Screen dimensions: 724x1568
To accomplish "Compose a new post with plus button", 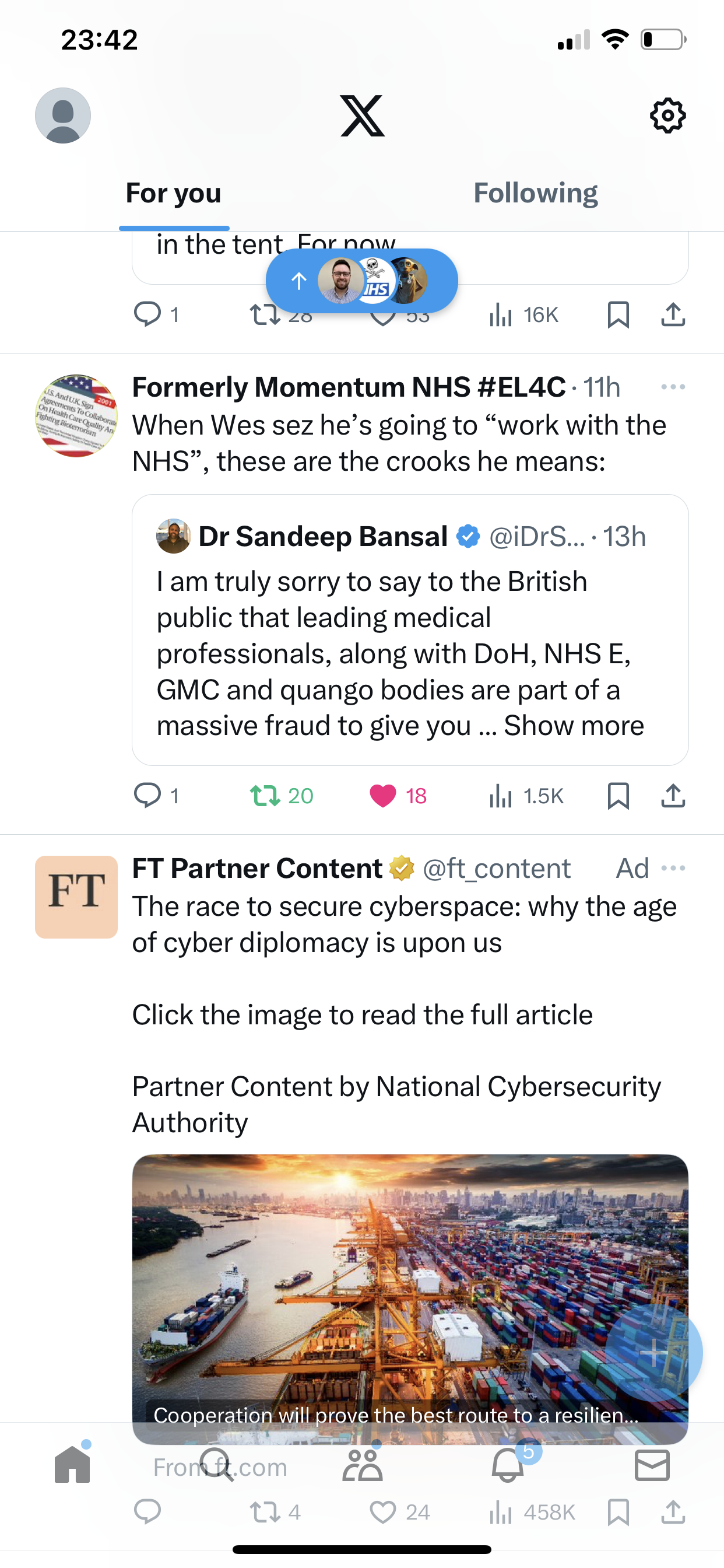I will pyautogui.click(x=653, y=1353).
